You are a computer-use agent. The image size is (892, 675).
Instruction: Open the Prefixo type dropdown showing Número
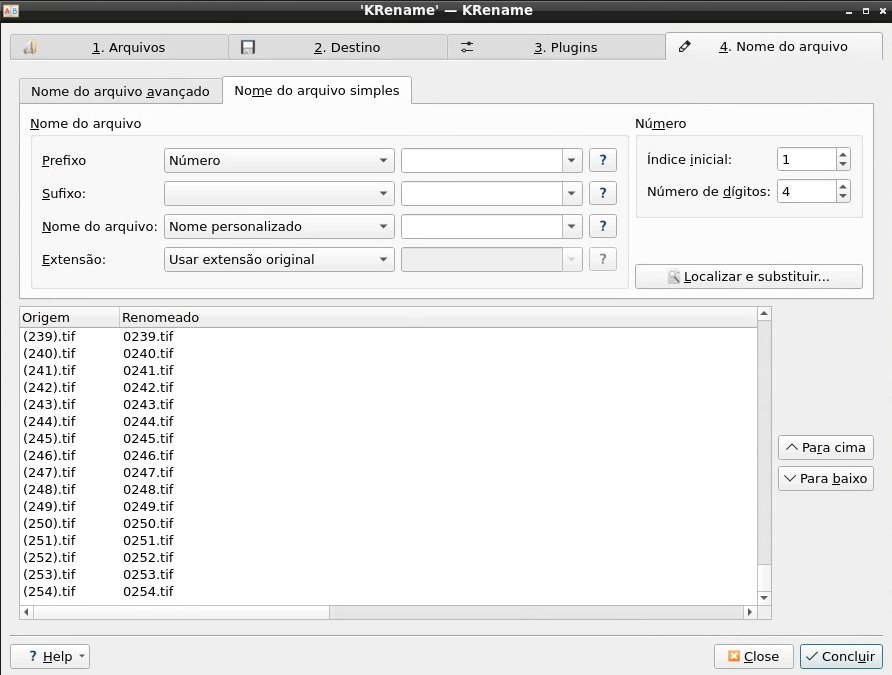279,160
